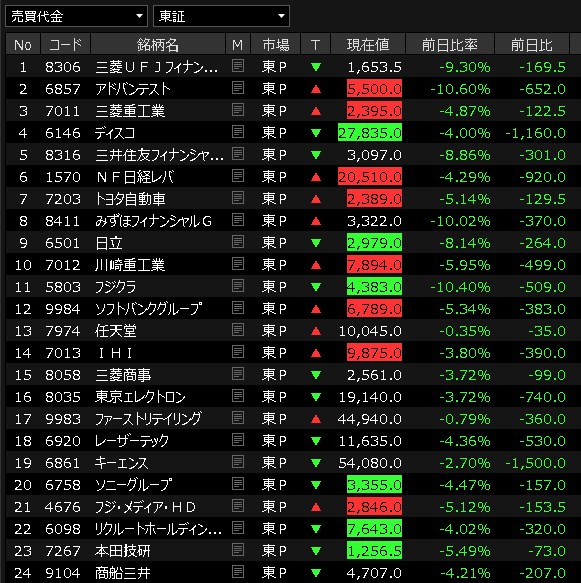Open memo icon for 商船三井 row
Screen dimensions: 581x583
click(238, 571)
